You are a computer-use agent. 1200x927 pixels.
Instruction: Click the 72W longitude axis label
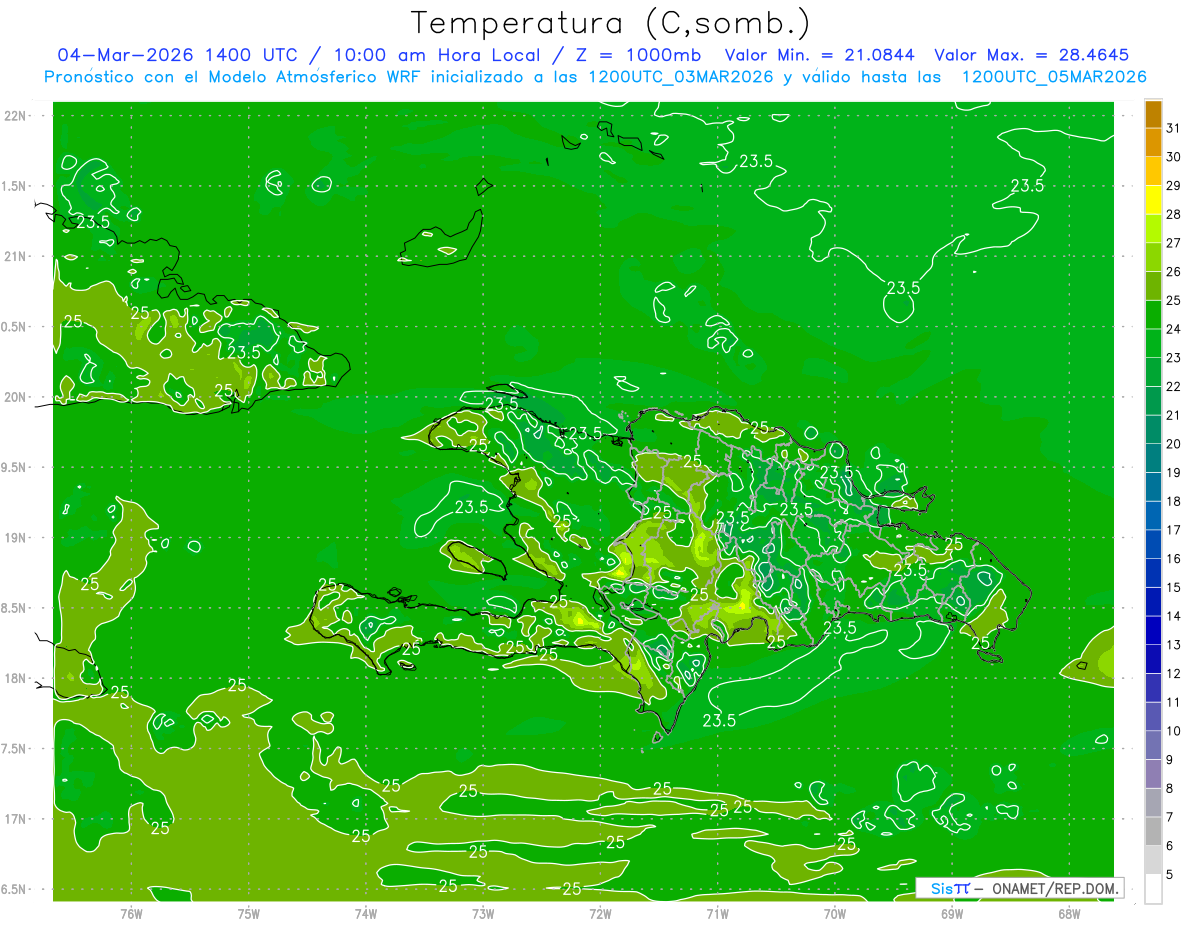(600, 913)
